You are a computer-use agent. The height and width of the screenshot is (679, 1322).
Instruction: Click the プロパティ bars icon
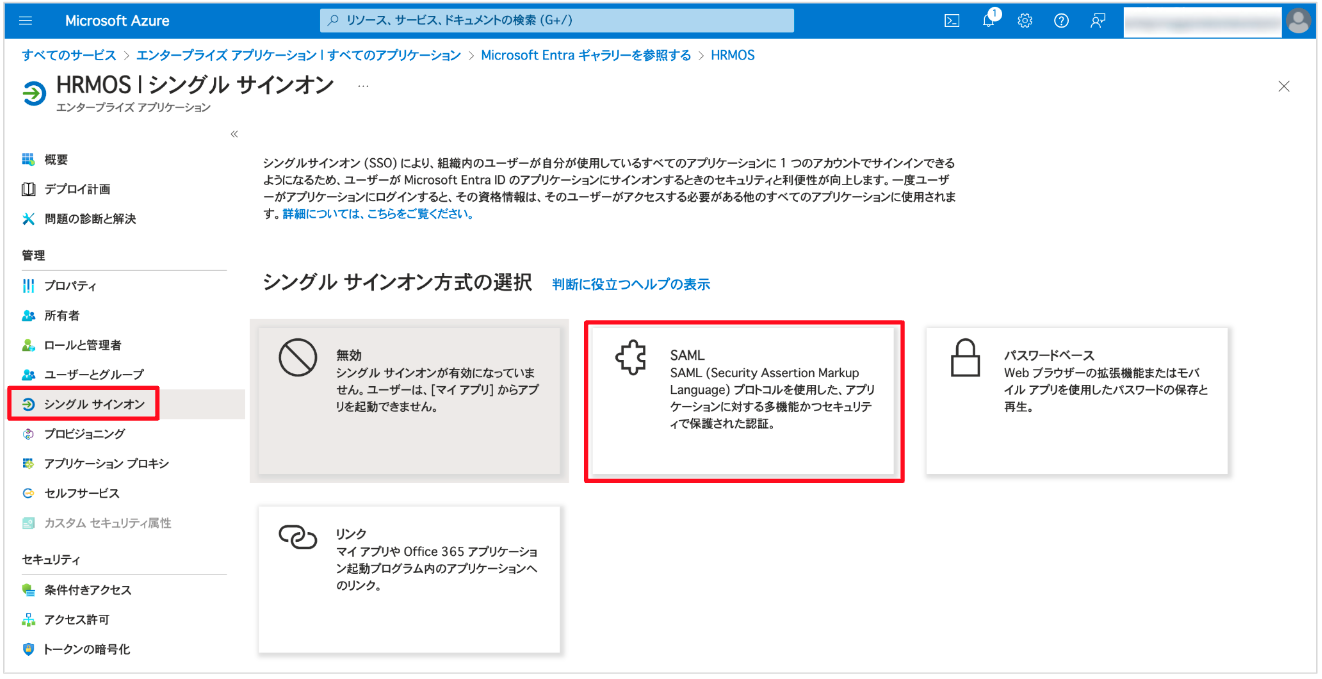pos(28,286)
